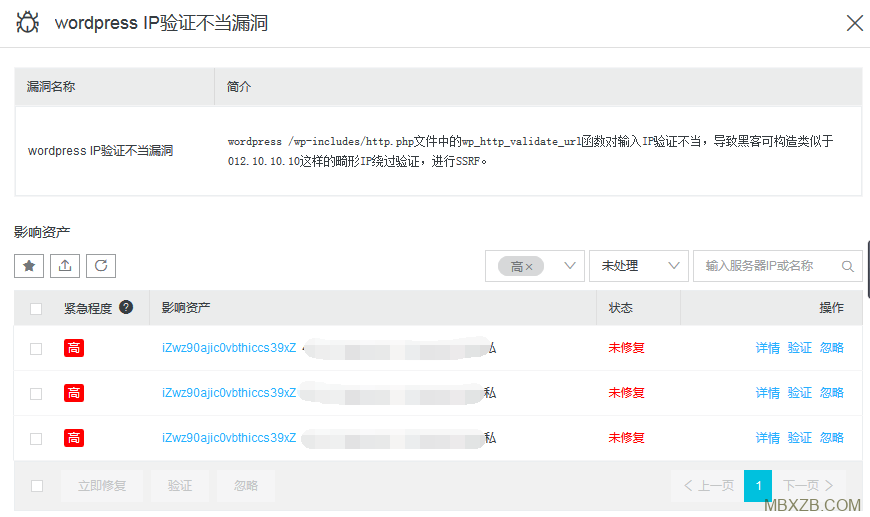Toggle the bottom bulk-action checkbox
This screenshot has height=517, width=870.
click(x=37, y=486)
